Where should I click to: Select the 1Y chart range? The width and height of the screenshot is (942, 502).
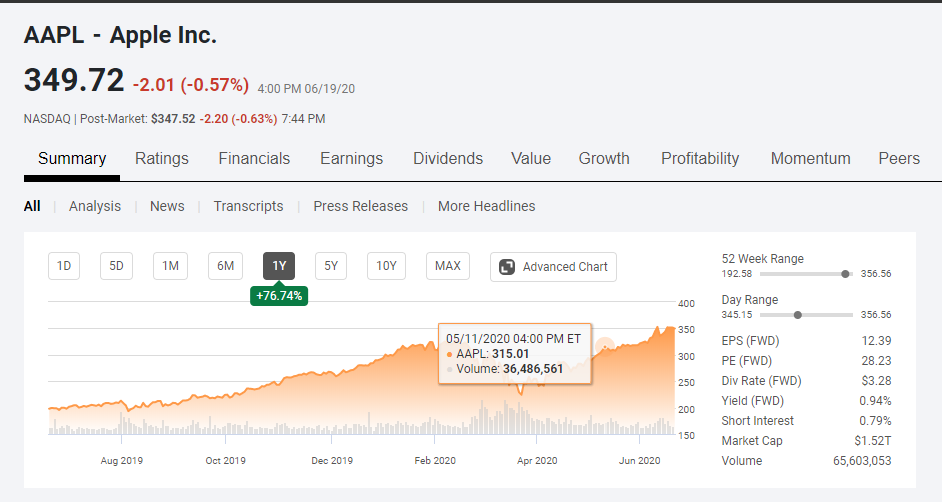tap(279, 266)
